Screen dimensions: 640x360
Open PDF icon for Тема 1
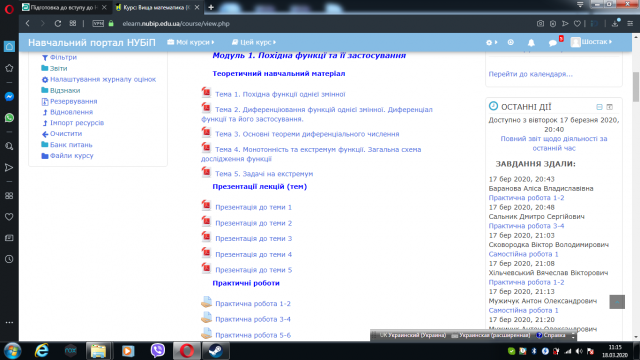(206, 92)
